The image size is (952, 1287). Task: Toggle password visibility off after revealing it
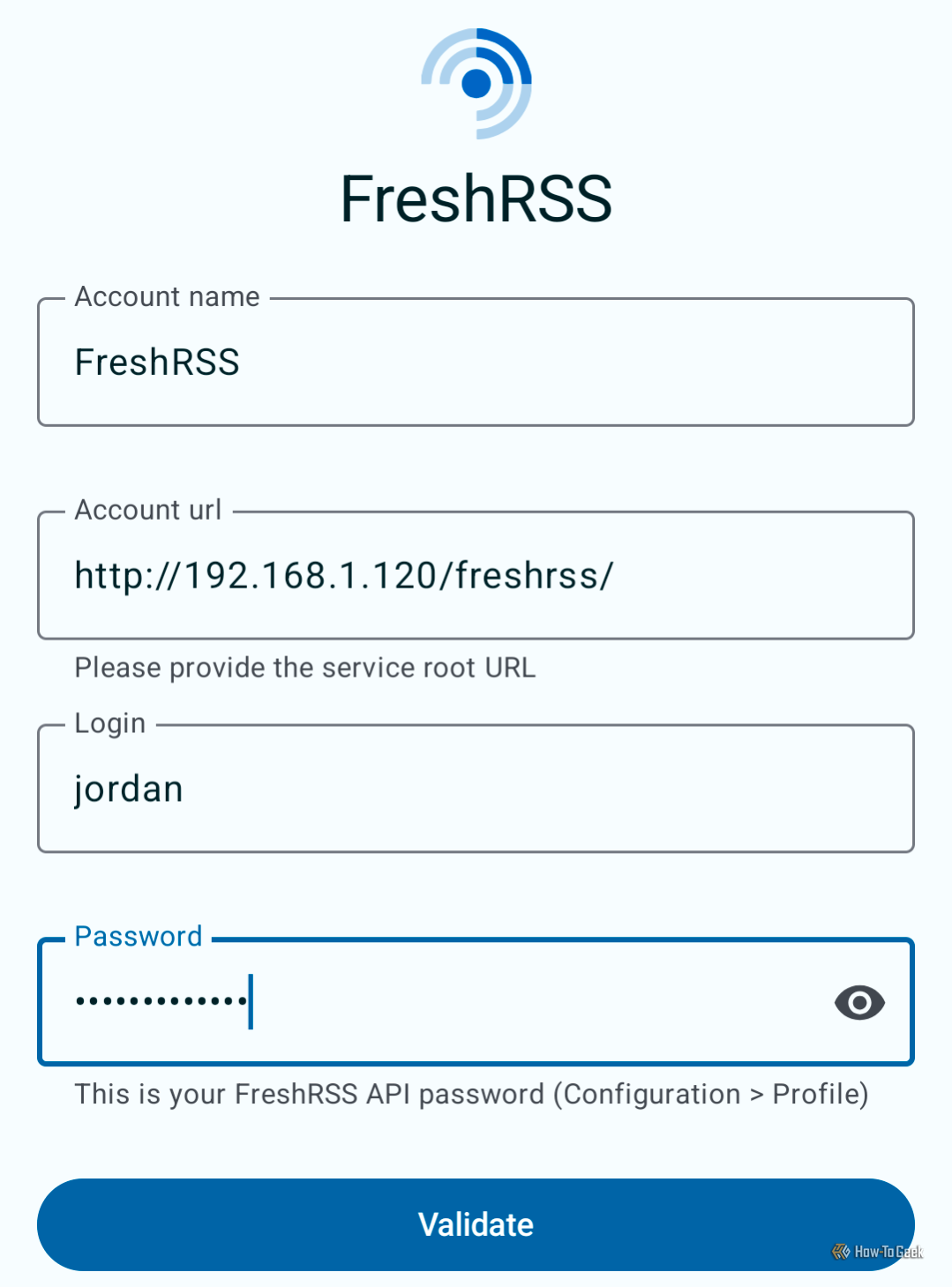(859, 1002)
